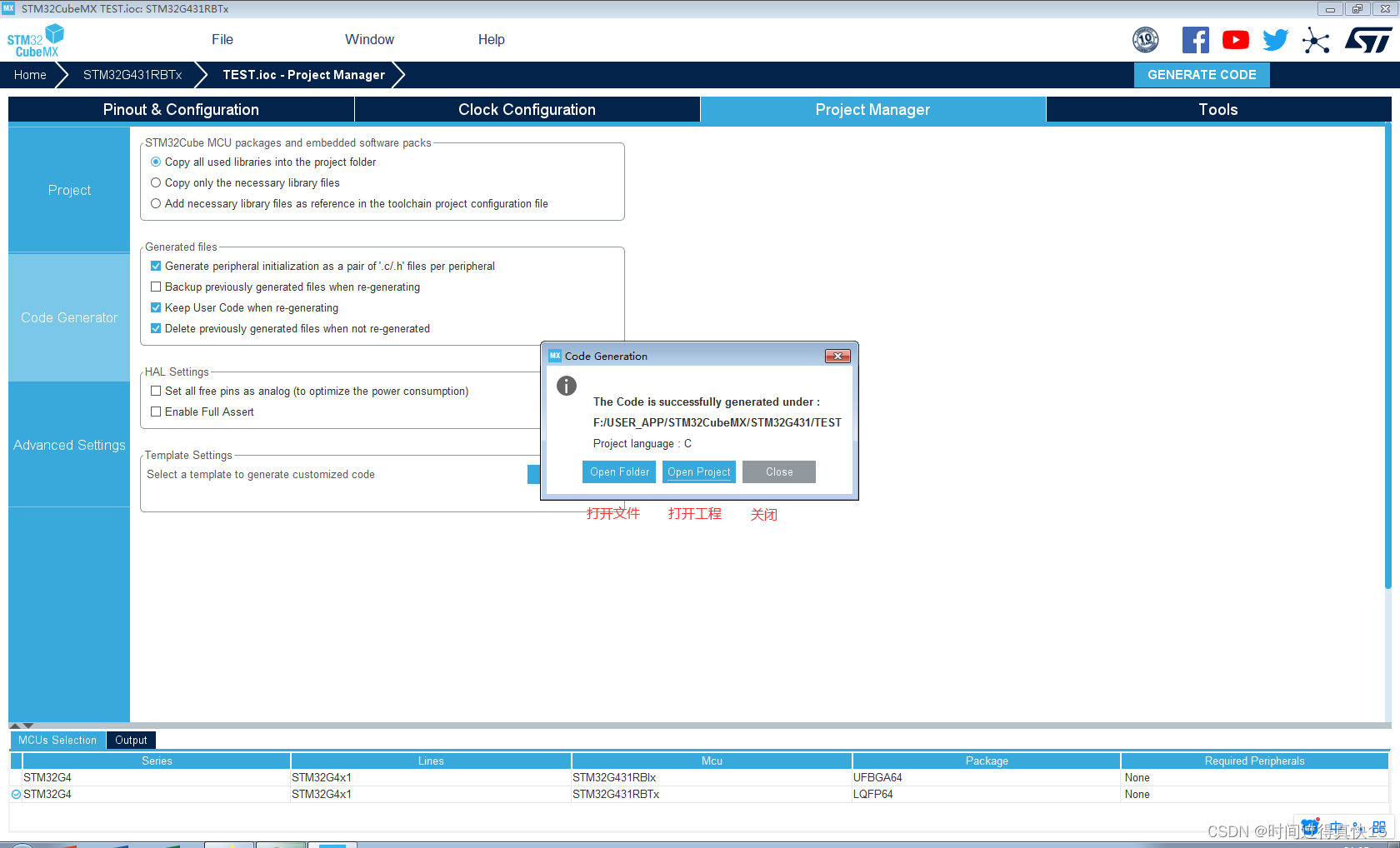Image resolution: width=1400 pixels, height=848 pixels.
Task: Open the Window menu
Action: pyautogui.click(x=369, y=39)
